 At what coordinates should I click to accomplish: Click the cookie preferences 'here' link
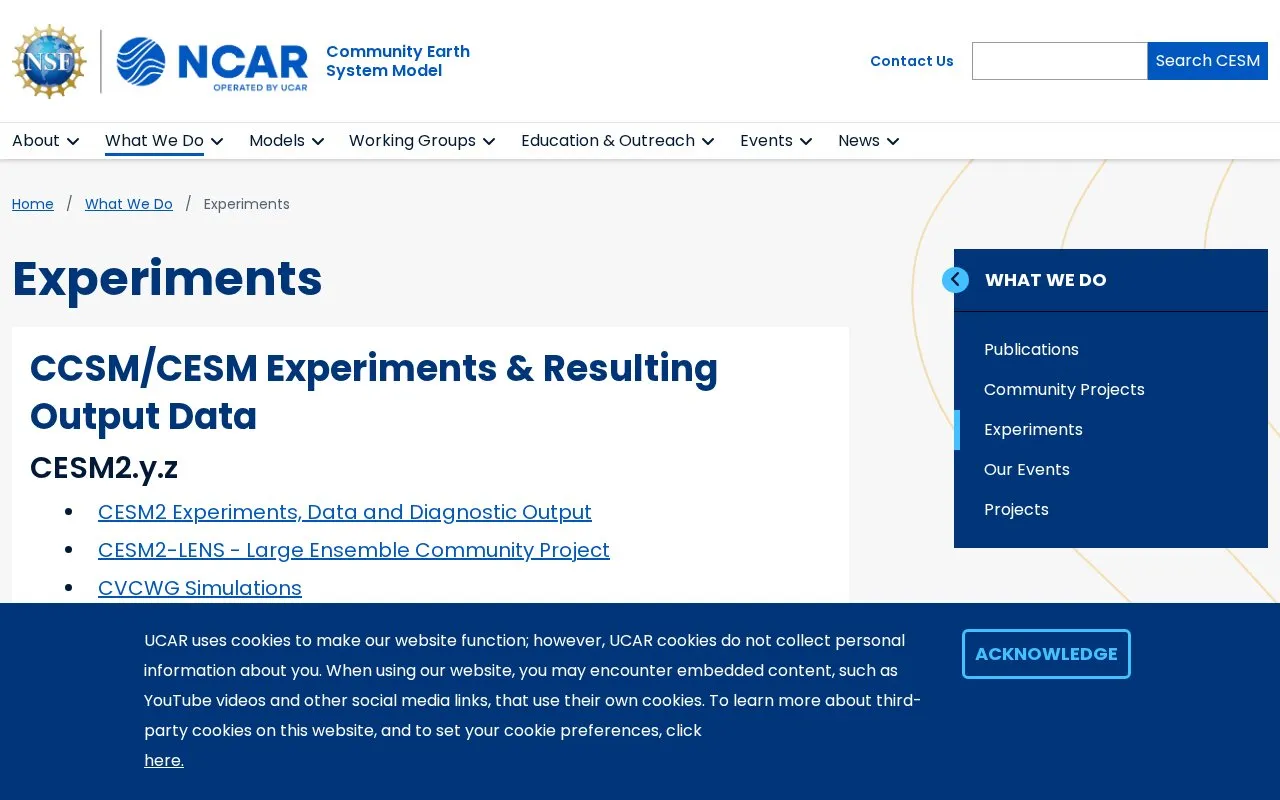pos(164,761)
